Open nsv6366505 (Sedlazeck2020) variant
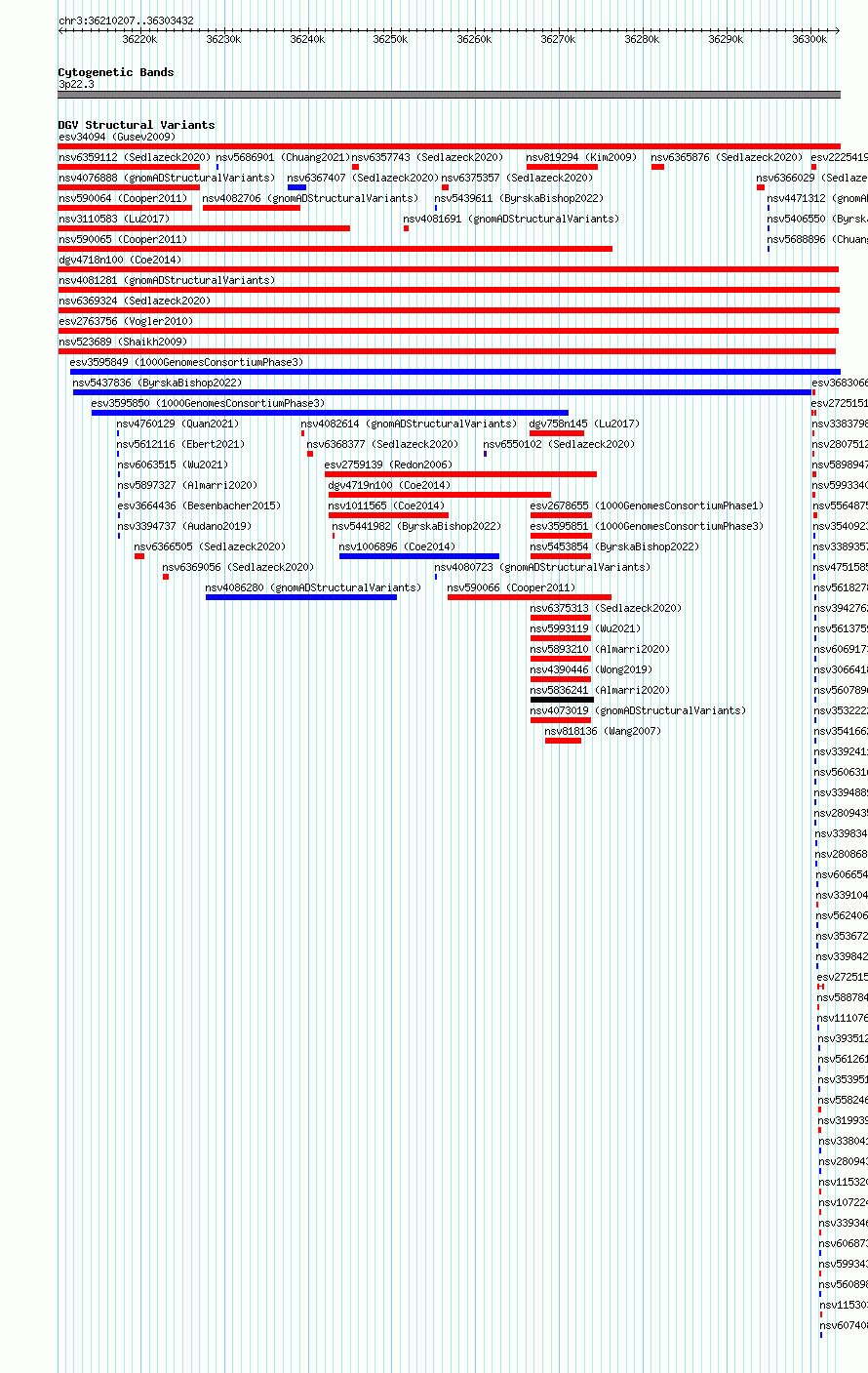The image size is (868, 1373). (x=211, y=546)
